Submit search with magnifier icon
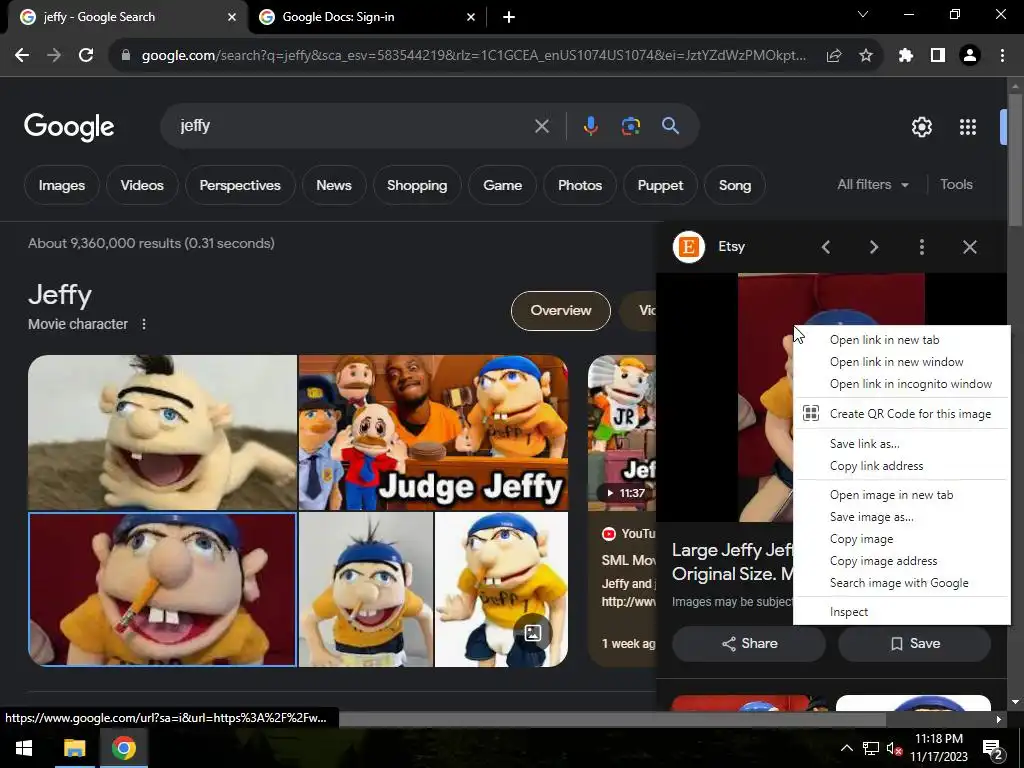 point(670,126)
